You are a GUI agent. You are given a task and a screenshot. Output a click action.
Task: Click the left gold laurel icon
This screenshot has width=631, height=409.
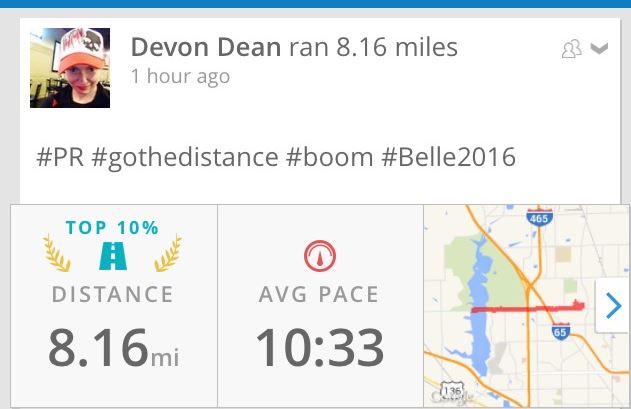(60, 254)
